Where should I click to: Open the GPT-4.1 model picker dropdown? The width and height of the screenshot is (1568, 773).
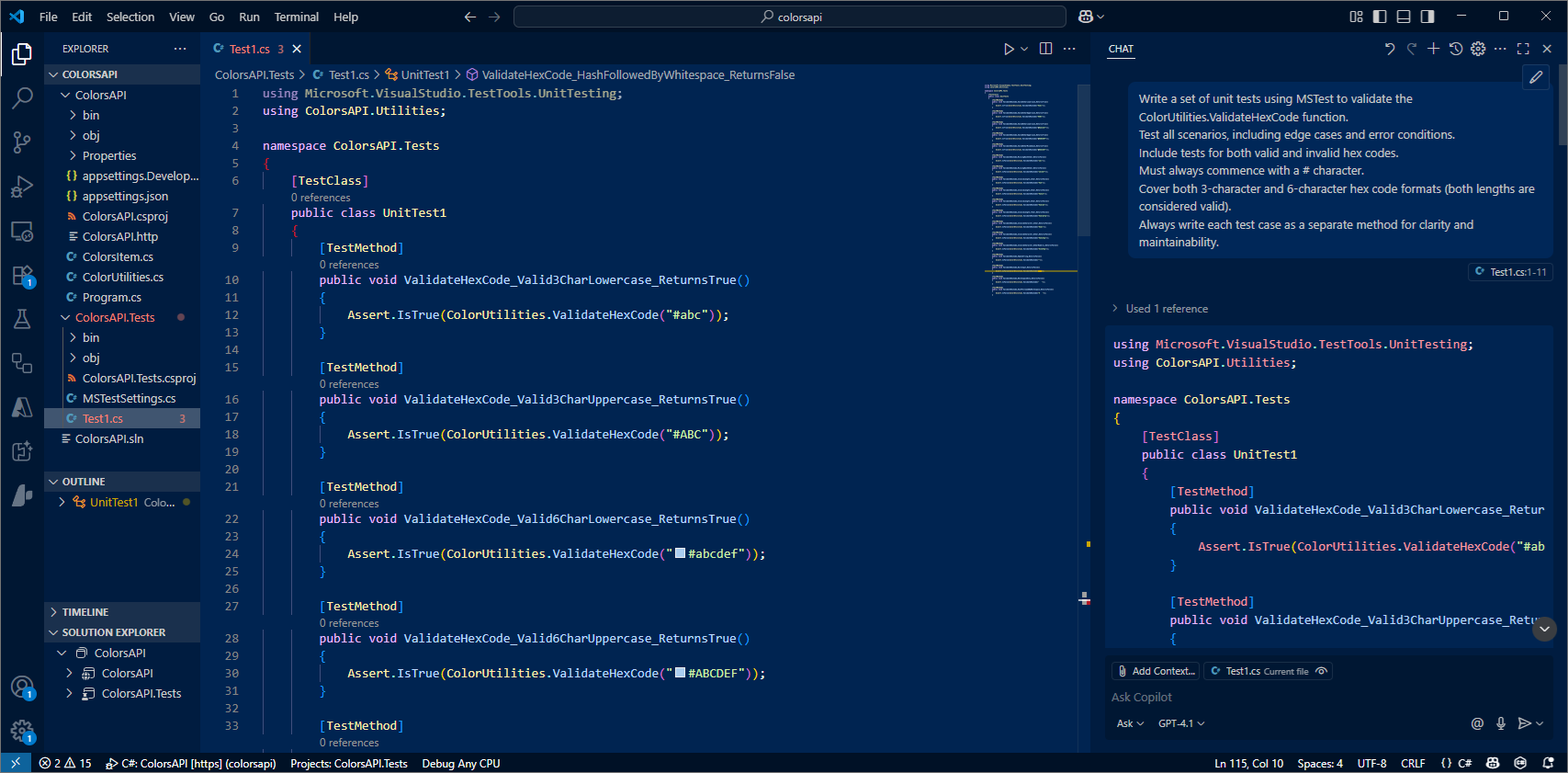pyautogui.click(x=1181, y=723)
